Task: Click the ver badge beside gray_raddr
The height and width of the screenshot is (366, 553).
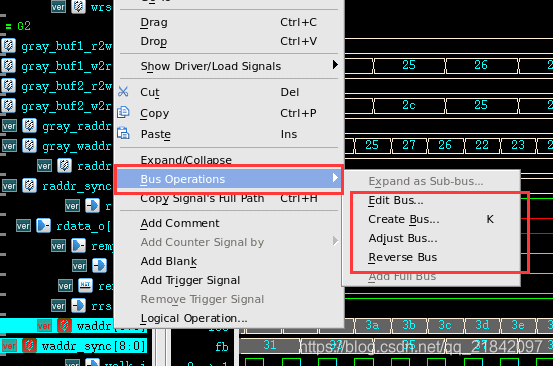Action: pos(9,126)
